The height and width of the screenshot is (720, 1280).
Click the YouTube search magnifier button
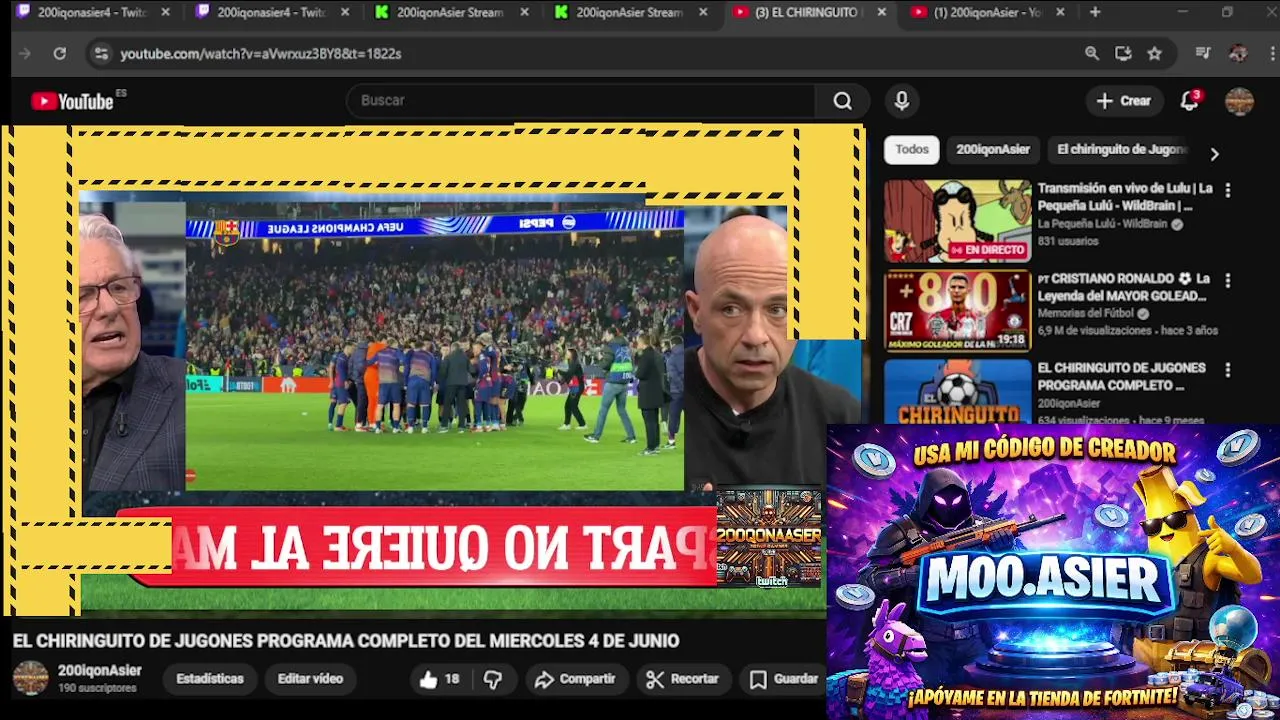point(842,101)
